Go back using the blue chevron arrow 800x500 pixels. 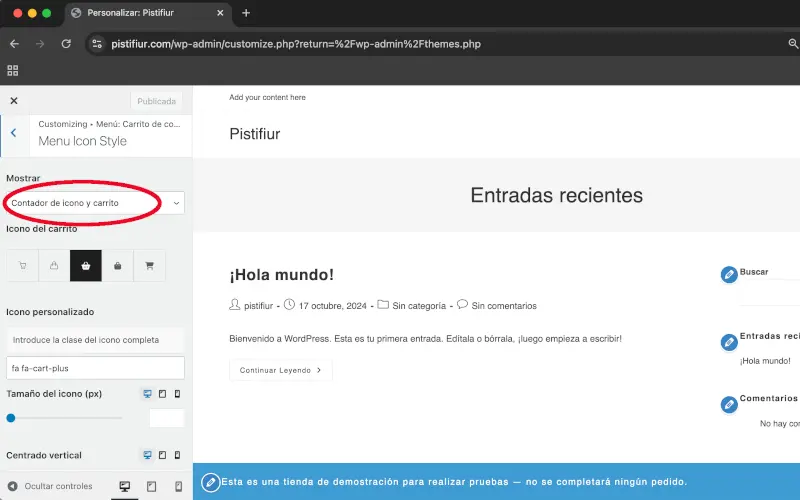pyautogui.click(x=14, y=133)
